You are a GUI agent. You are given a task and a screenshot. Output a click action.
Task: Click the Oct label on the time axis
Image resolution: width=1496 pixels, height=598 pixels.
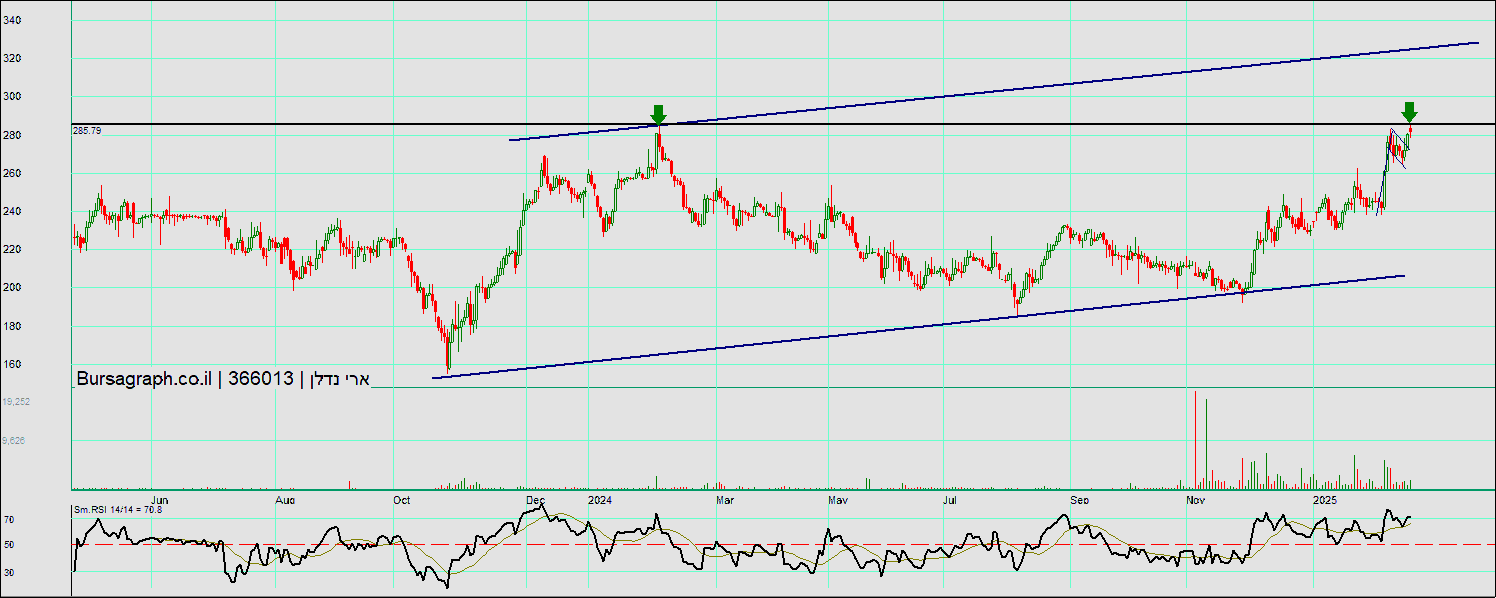click(x=402, y=498)
